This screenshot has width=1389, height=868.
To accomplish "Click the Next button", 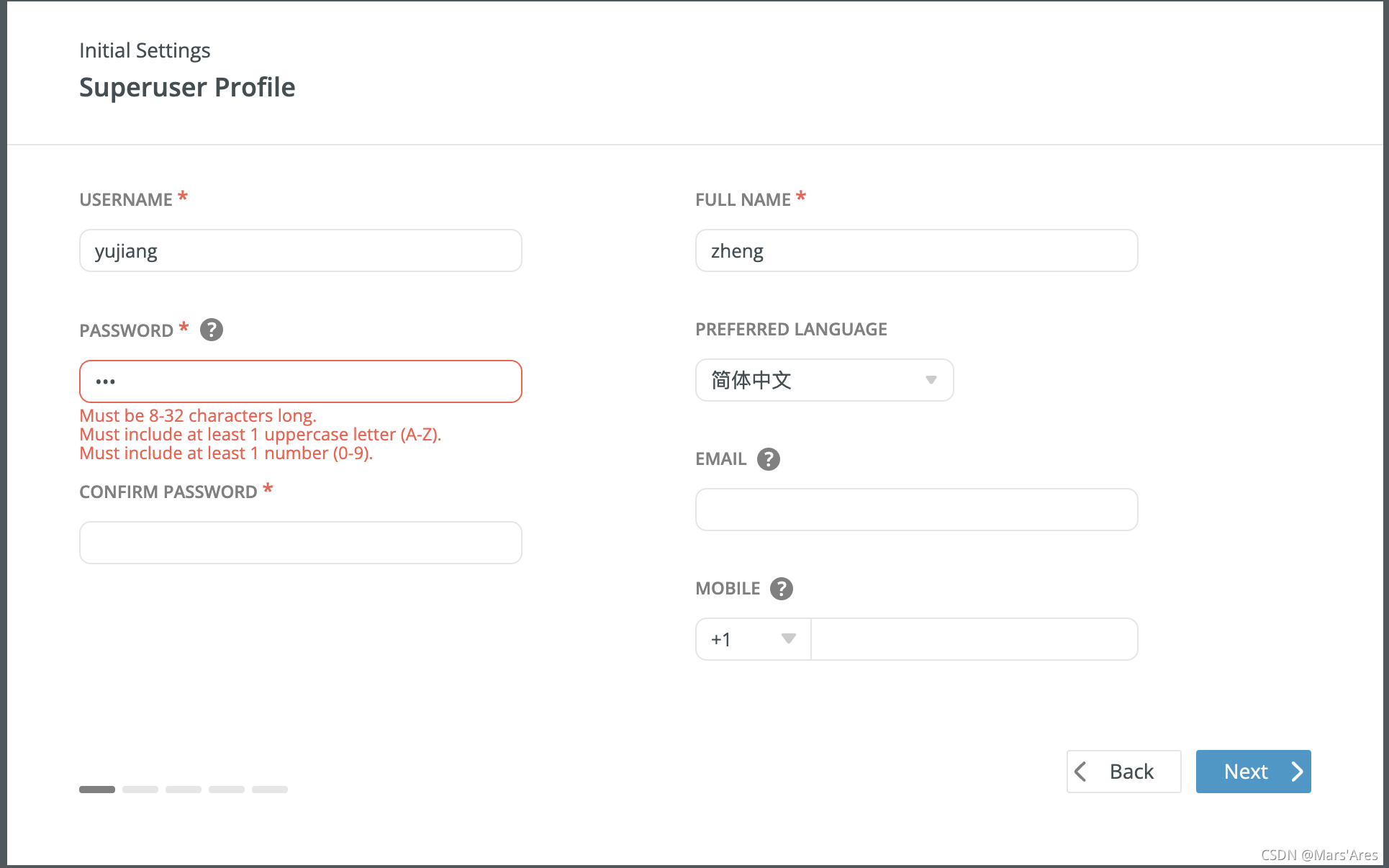I will tap(1252, 772).
